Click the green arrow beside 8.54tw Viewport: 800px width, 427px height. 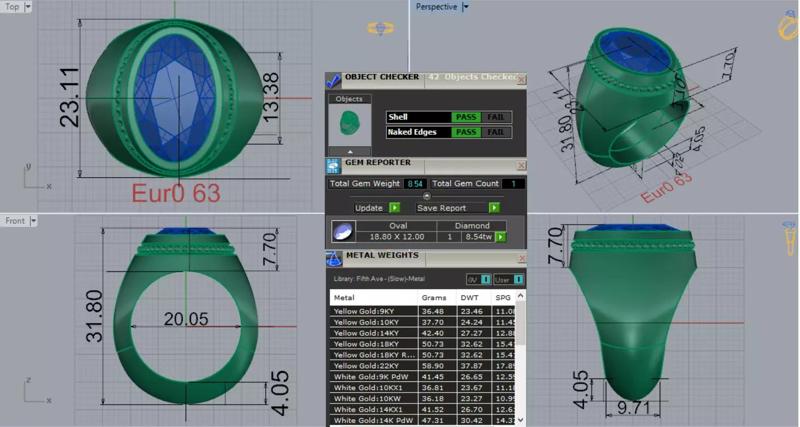point(501,237)
